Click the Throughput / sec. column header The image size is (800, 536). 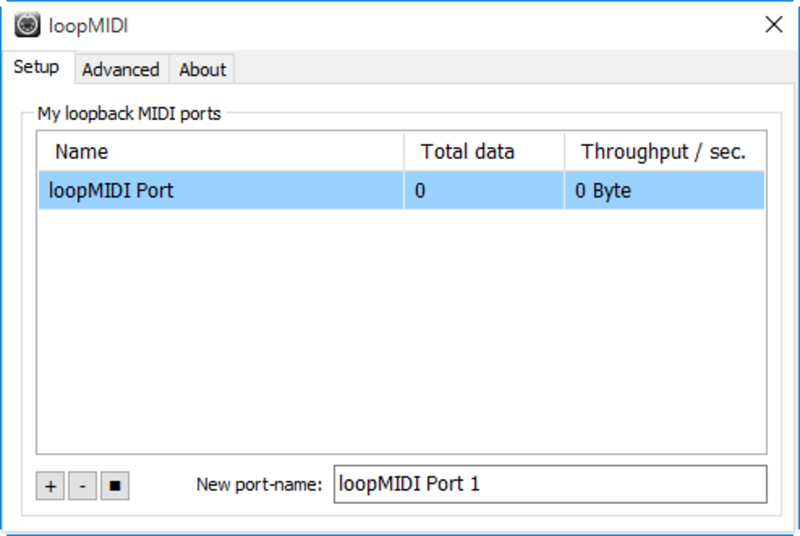[664, 152]
